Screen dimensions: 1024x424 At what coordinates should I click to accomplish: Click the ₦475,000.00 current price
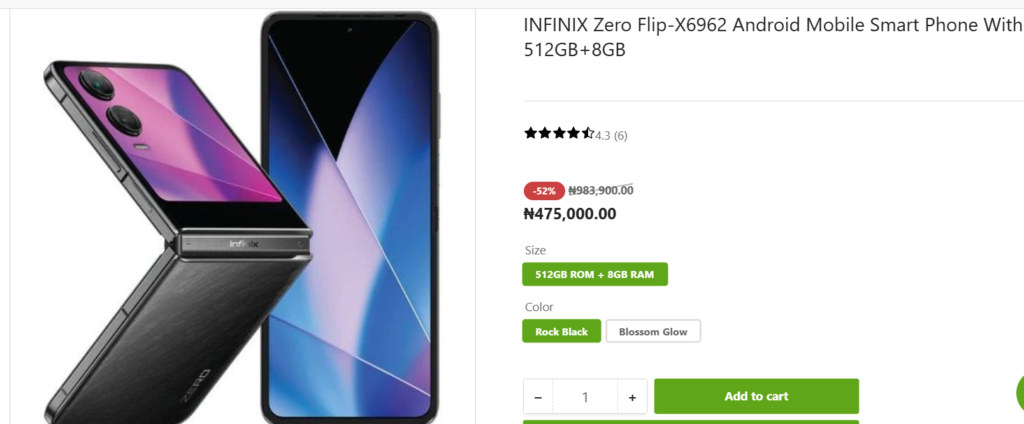[x=570, y=213]
